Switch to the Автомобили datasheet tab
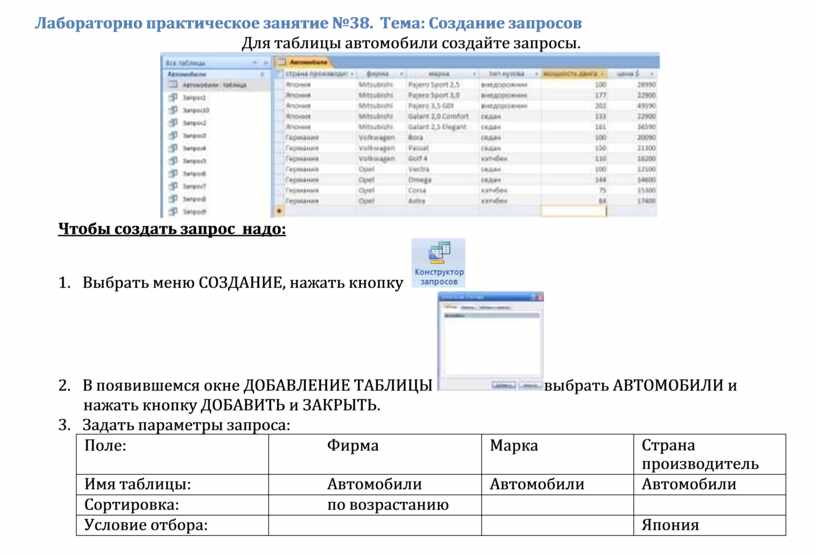This screenshot has height=555, width=816. [309, 62]
